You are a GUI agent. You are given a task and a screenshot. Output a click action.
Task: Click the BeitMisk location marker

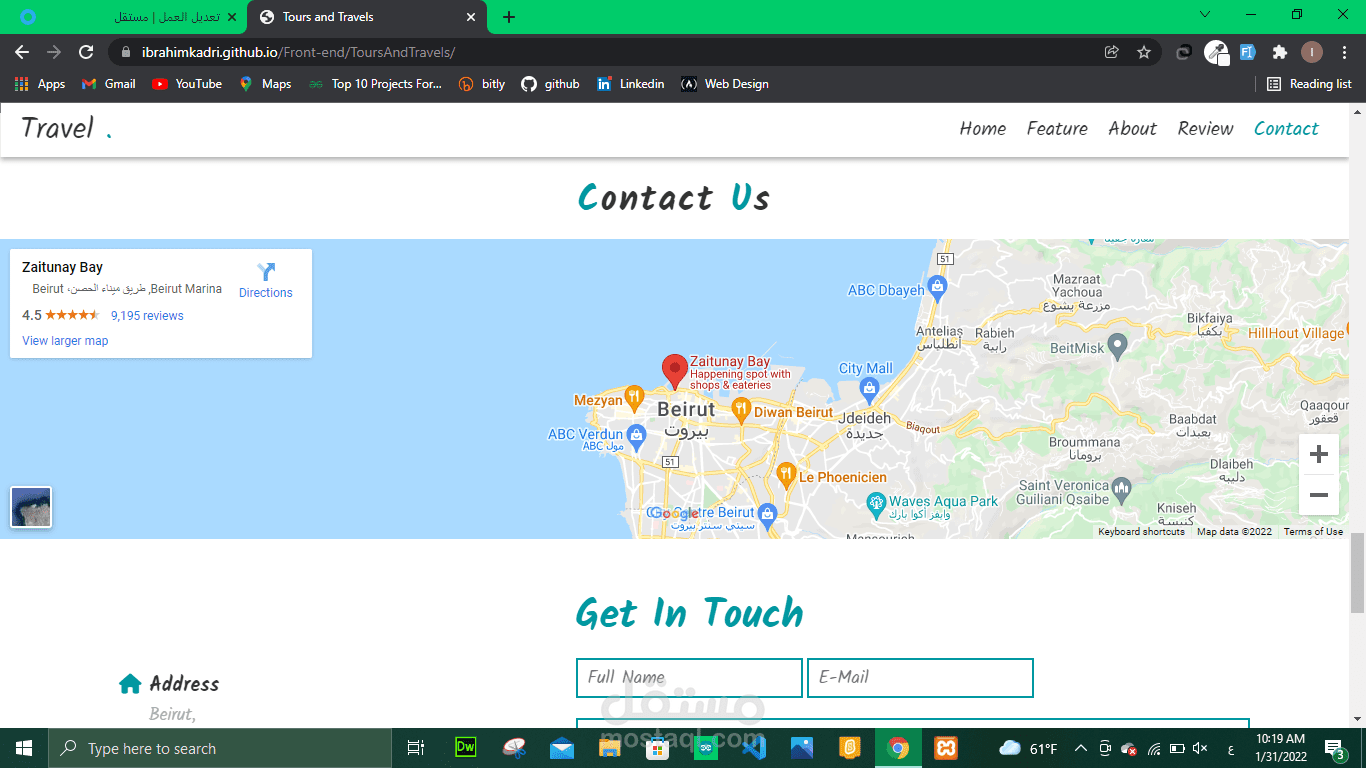point(1118,347)
